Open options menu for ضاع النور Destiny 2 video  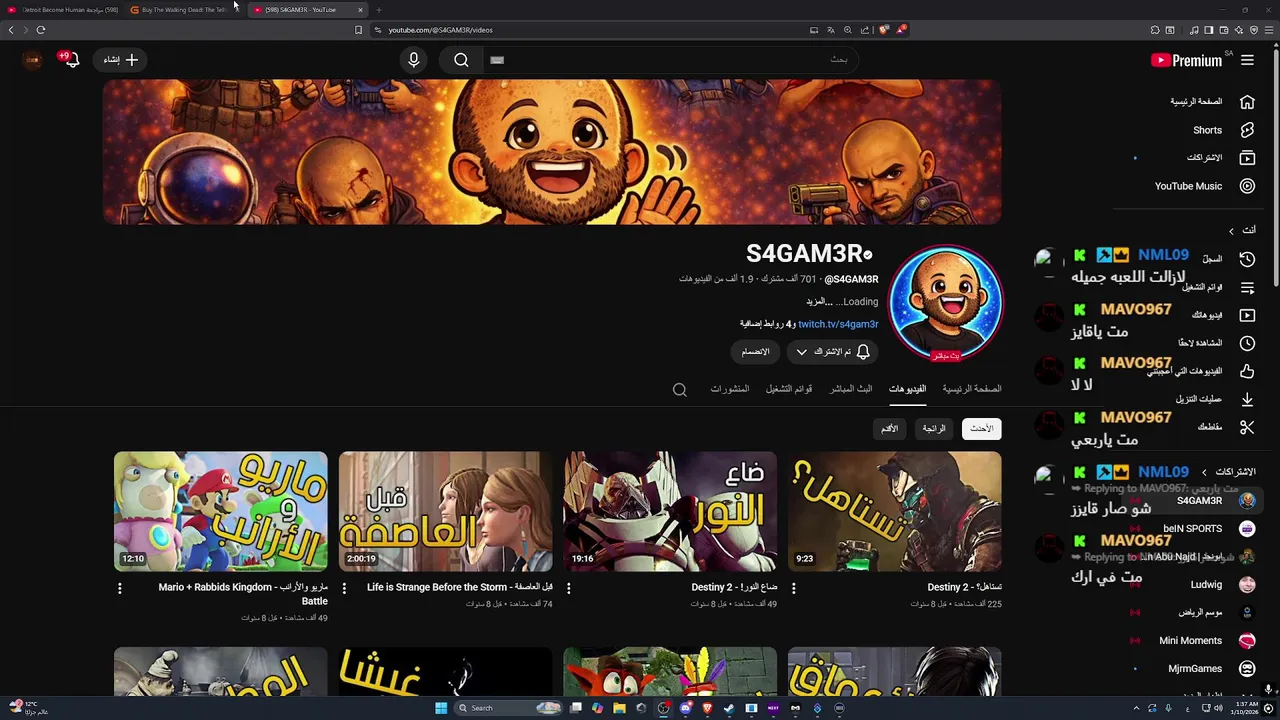tap(569, 588)
